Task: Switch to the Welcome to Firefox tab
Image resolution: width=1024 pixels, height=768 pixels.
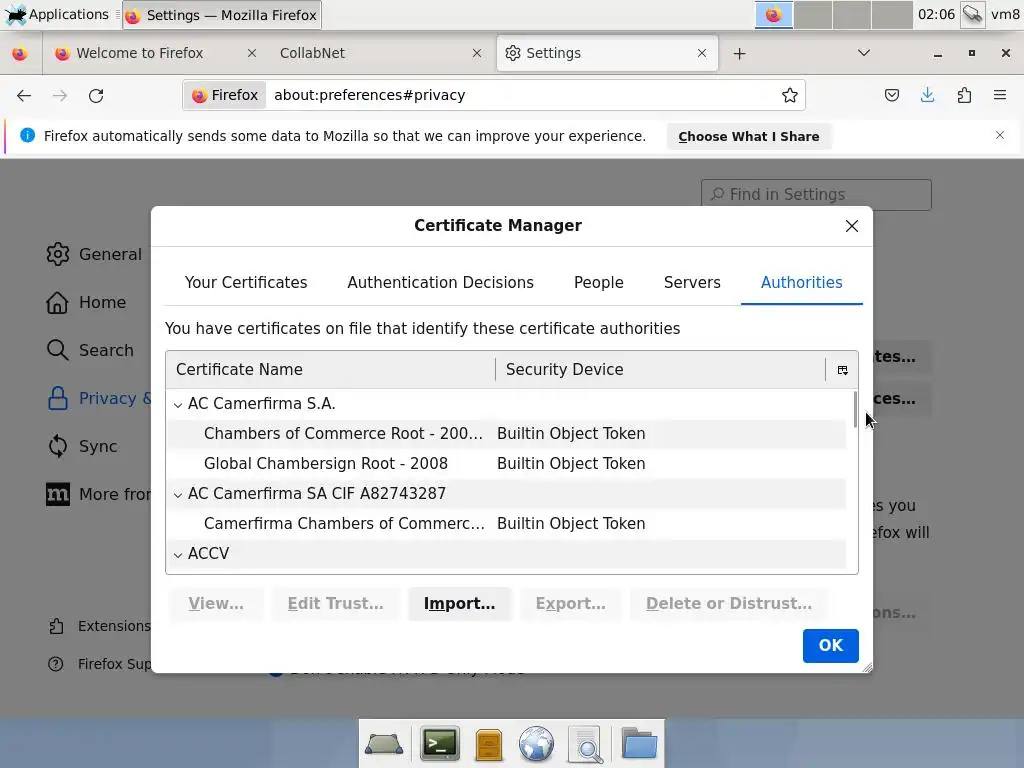Action: click(x=140, y=53)
